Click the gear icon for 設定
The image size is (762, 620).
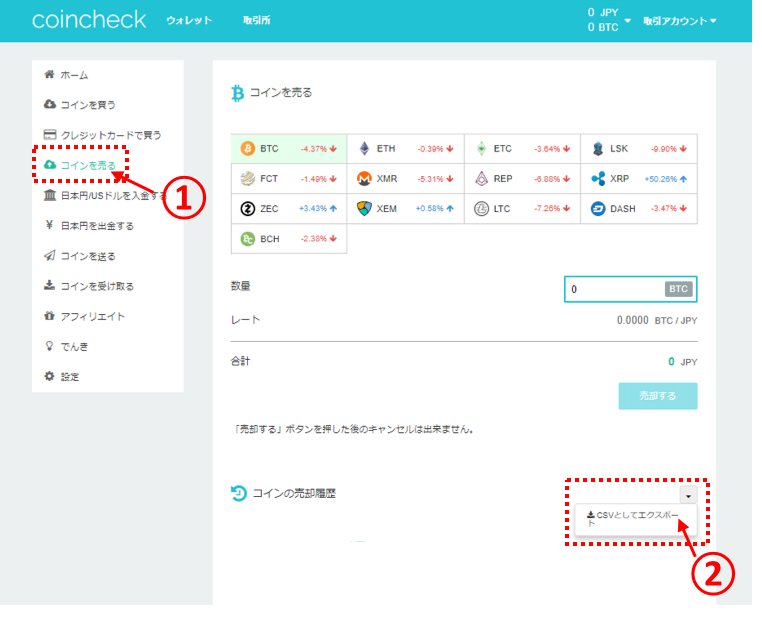pyautogui.click(x=49, y=376)
